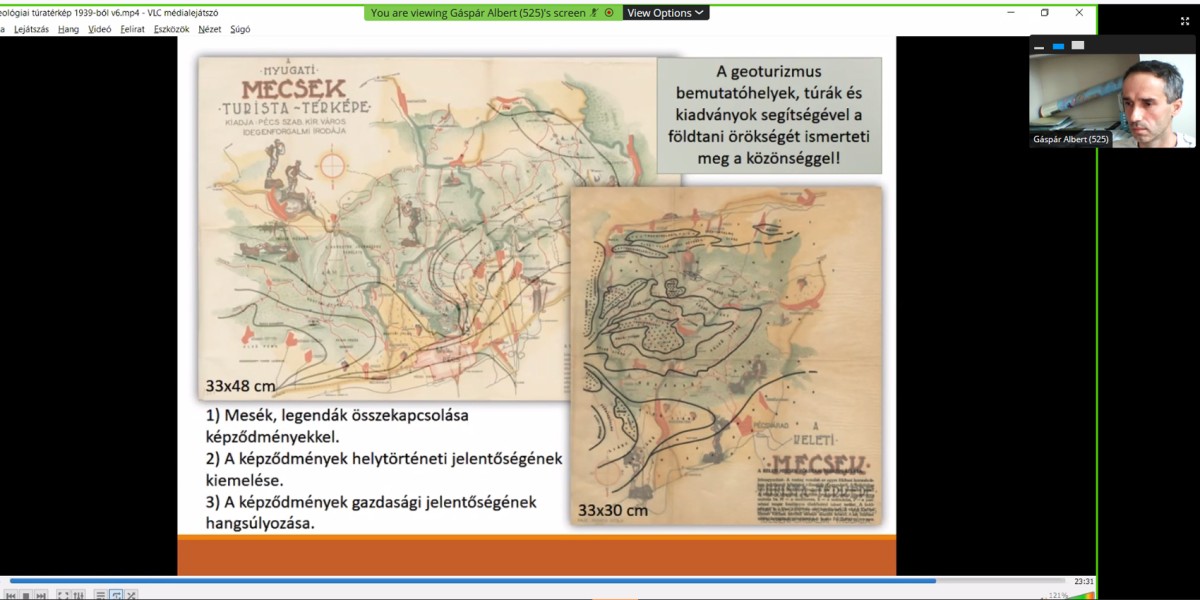This screenshot has height=600, width=1200.
Task: Close the shared VLC window
Action: click(1079, 12)
